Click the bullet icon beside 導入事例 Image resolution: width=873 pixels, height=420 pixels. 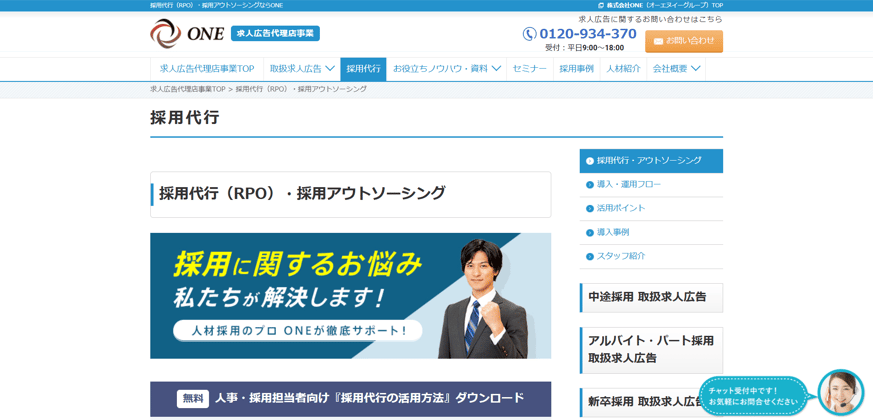590,233
